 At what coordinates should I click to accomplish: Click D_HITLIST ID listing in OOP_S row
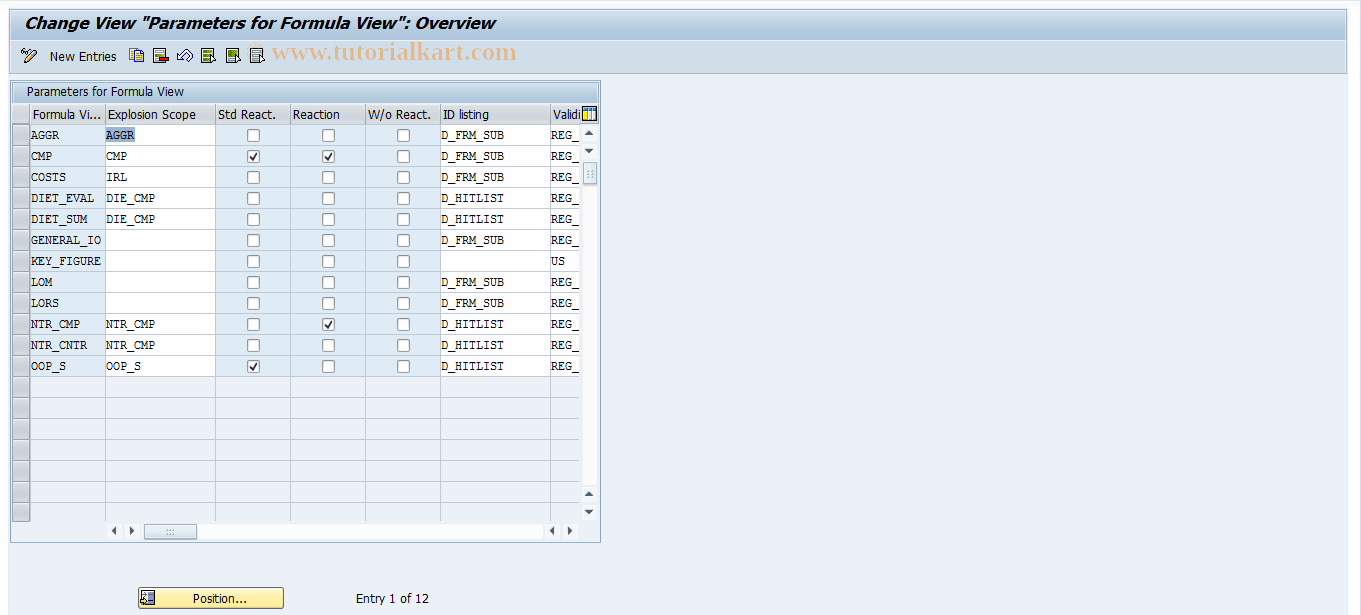coord(495,366)
